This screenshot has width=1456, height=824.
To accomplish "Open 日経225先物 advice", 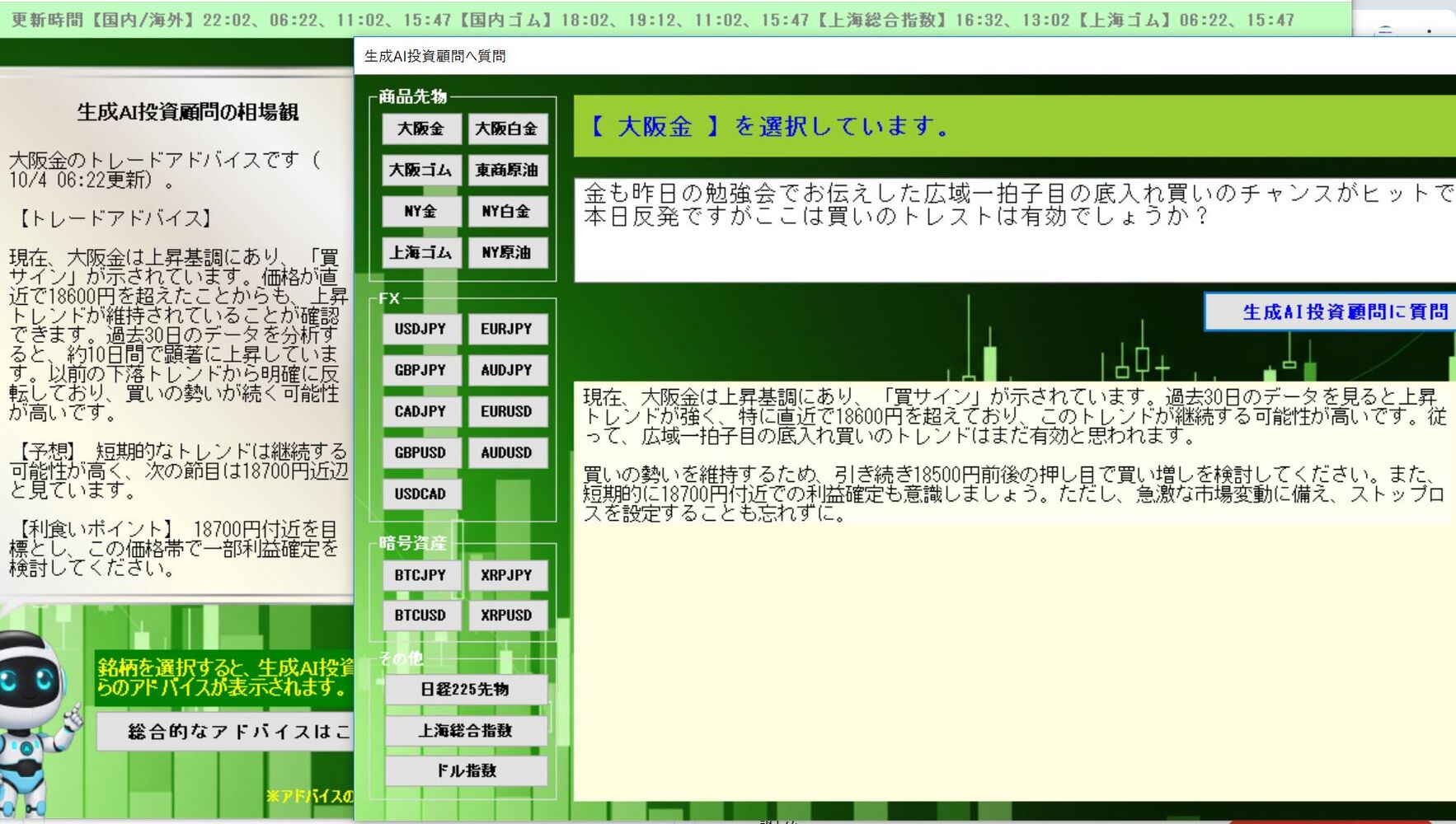I will (466, 690).
